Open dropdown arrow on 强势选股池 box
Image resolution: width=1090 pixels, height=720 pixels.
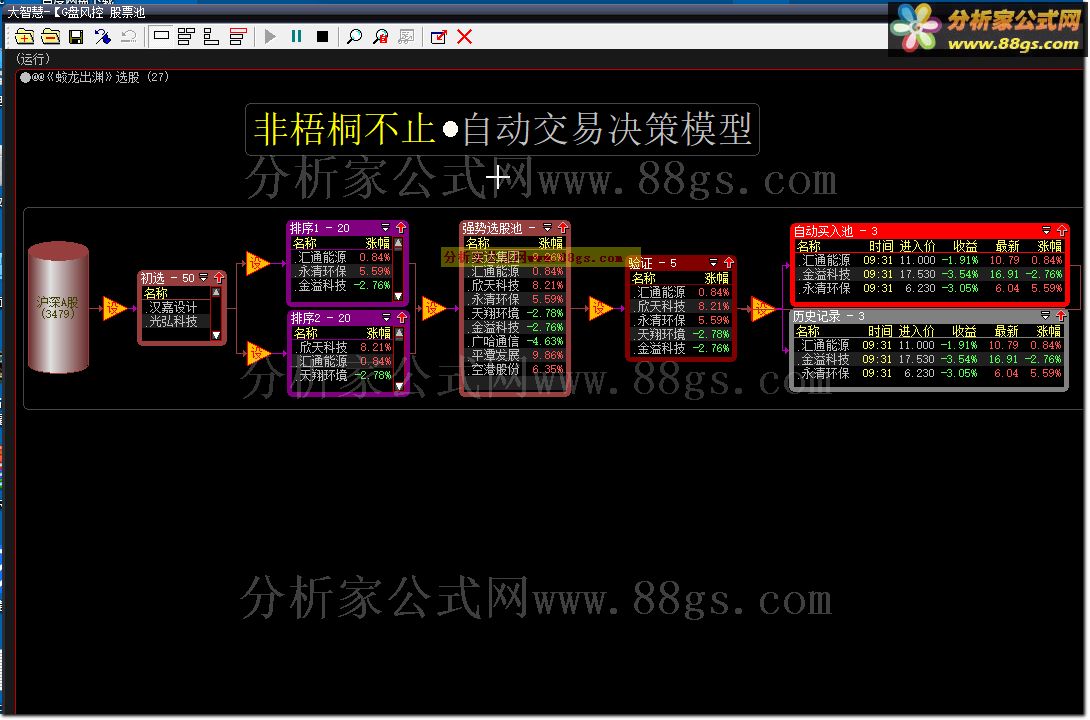pos(548,227)
